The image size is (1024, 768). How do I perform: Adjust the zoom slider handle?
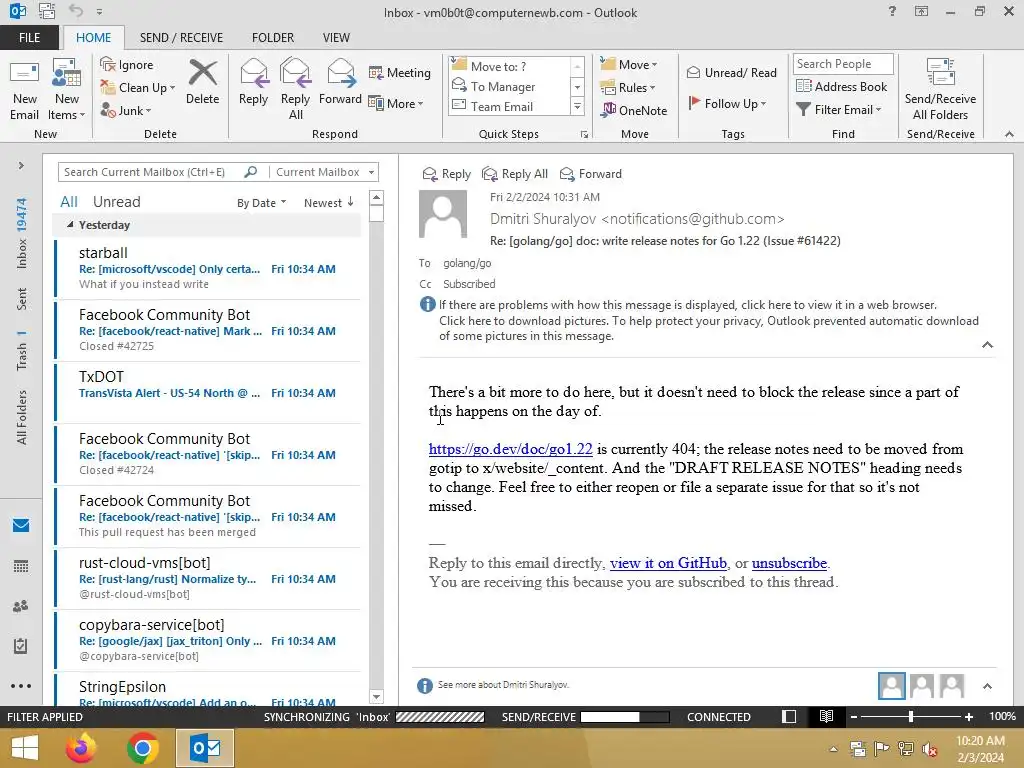pos(911,716)
